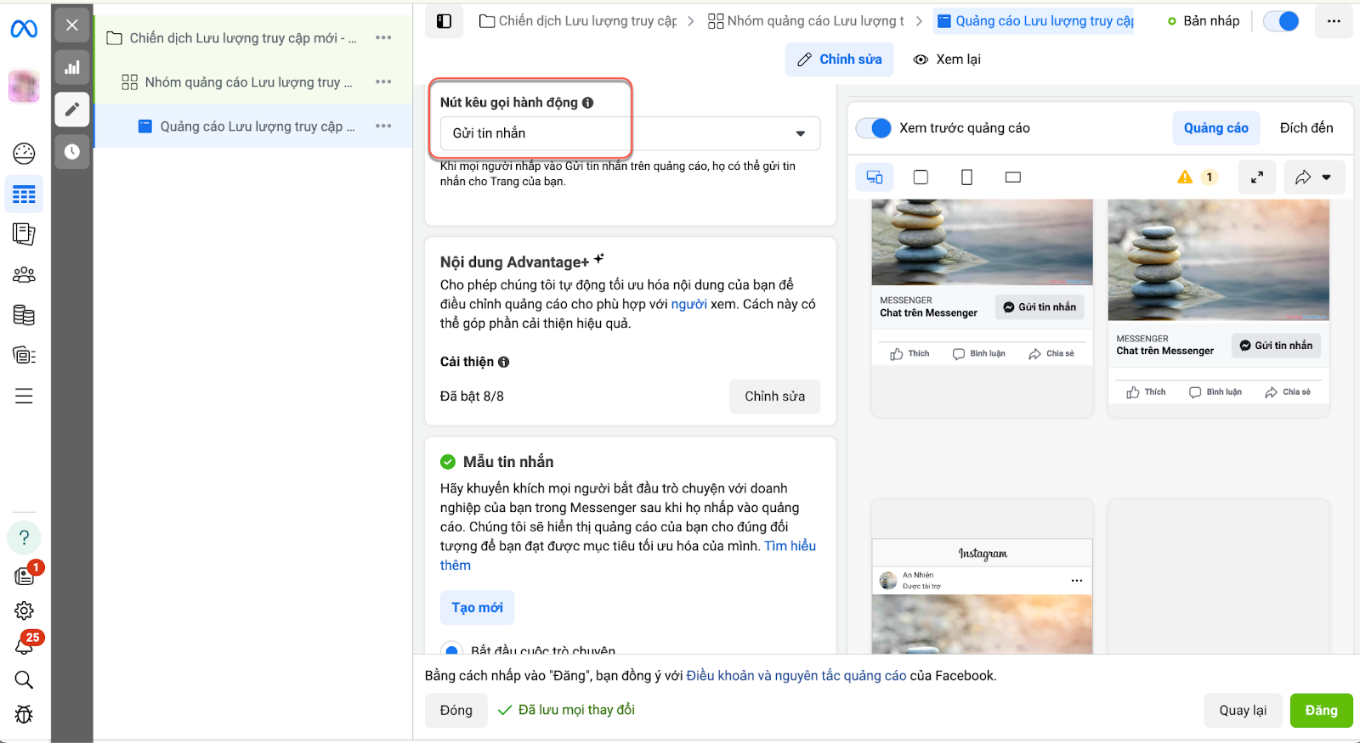Select the Chiến dịch Lưu lượng truy cập tree item
The image size is (1360, 743).
[x=243, y=38]
